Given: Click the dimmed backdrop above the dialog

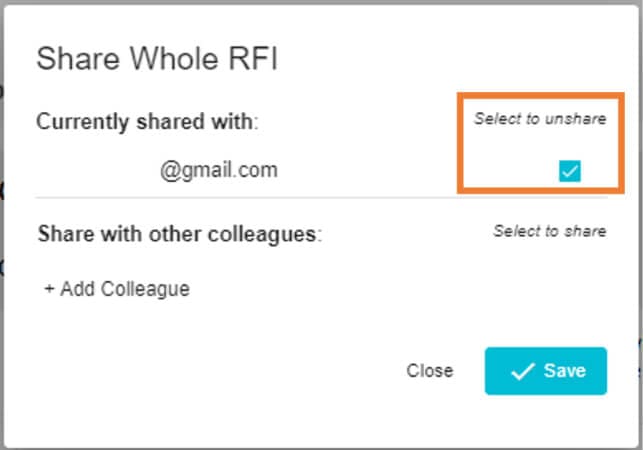Looking at the screenshot, I should tap(320, 3).
